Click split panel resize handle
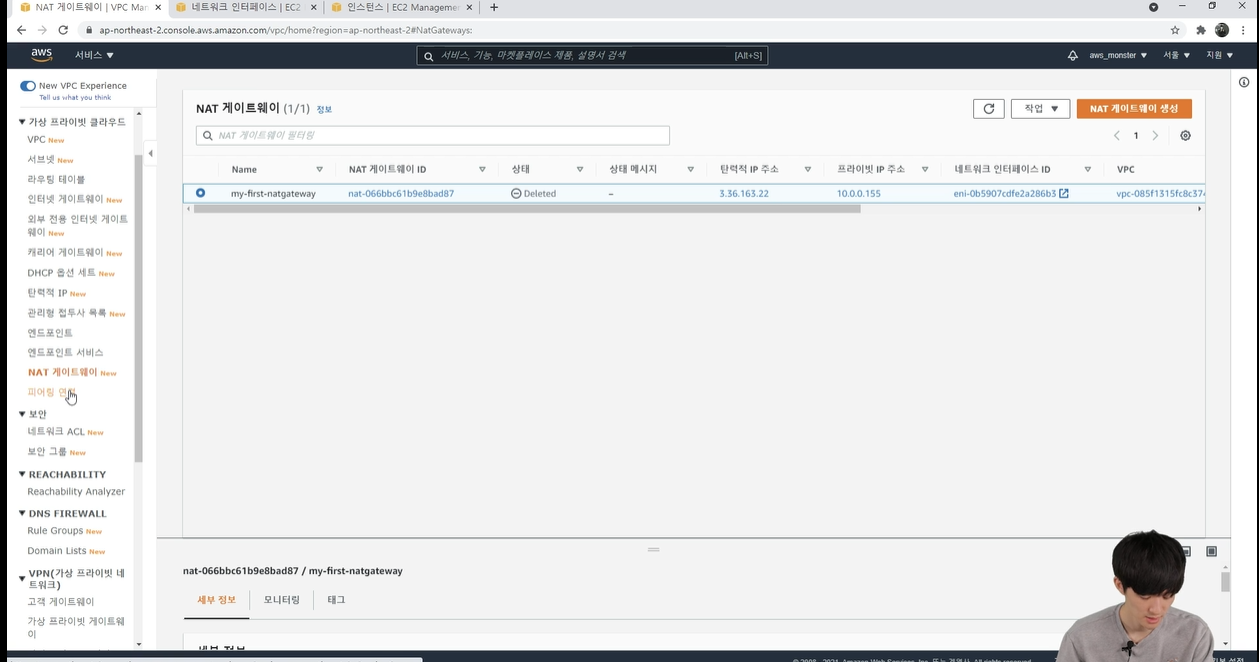Screen dimensions: 1259x662 [653, 549]
